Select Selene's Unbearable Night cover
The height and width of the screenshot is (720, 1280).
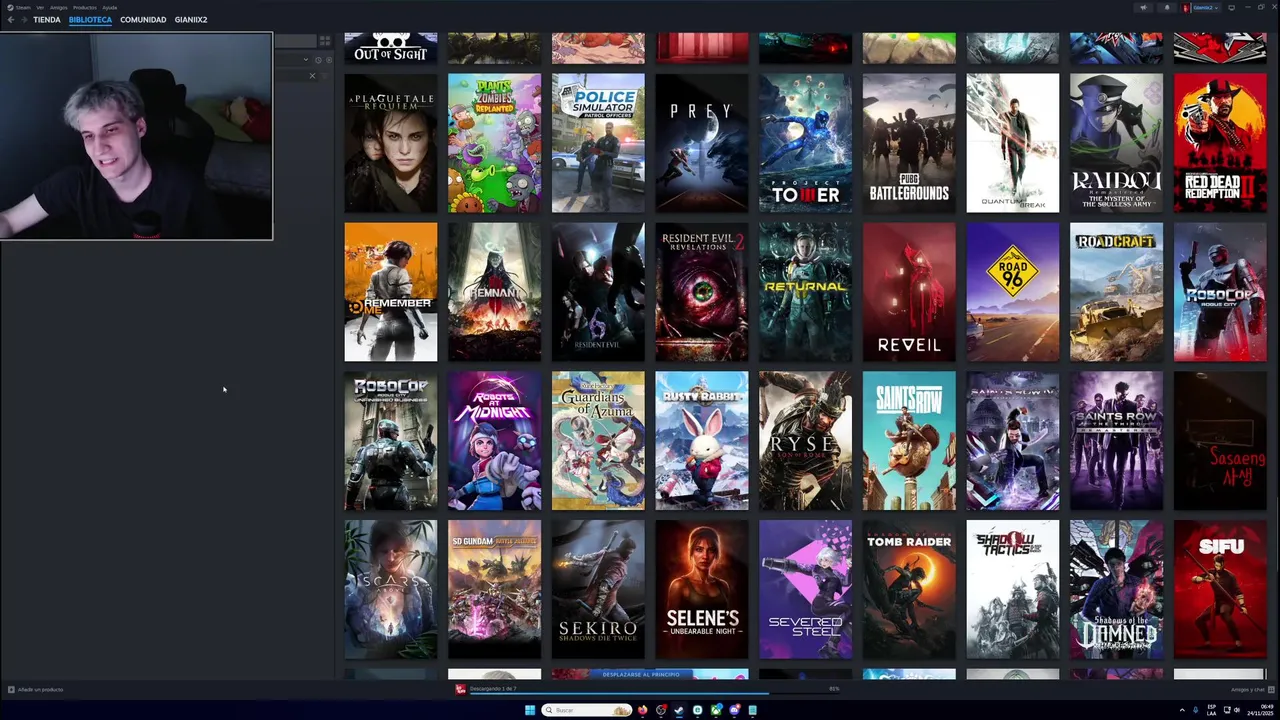[702, 590]
